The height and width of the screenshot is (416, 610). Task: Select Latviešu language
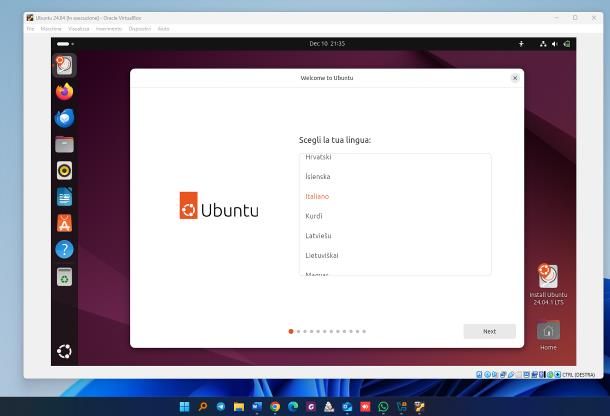pos(395,236)
